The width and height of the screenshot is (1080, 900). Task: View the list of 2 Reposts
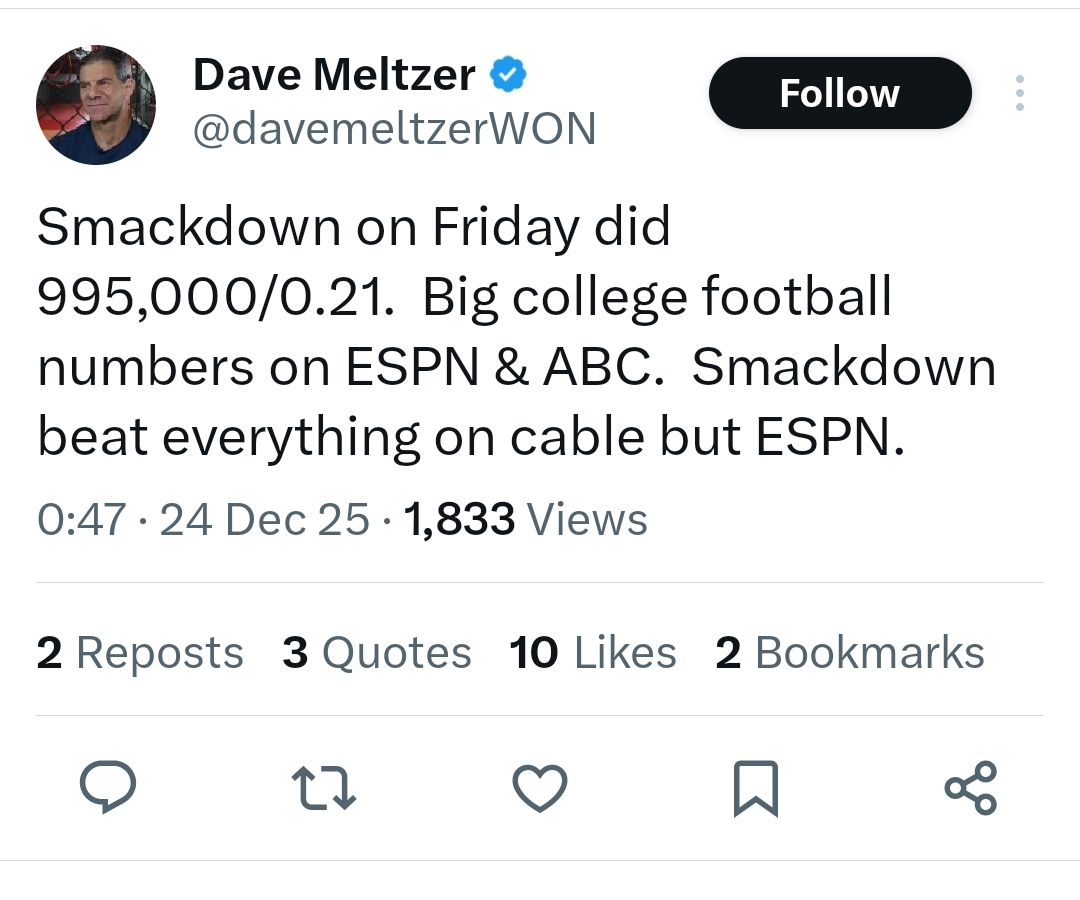click(x=140, y=653)
